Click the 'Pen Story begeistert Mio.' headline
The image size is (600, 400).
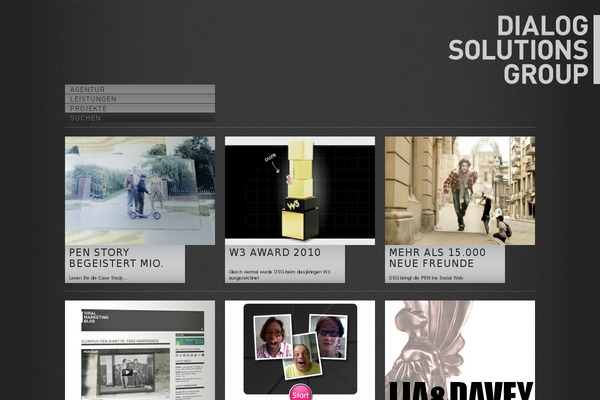[x=116, y=258]
